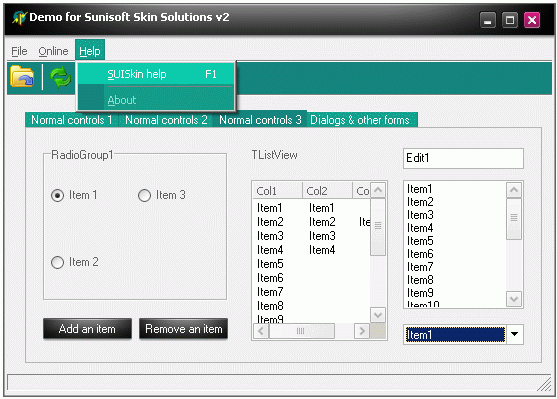Click list view vertical scroll down arrow
The image size is (557, 399).
click(x=378, y=314)
